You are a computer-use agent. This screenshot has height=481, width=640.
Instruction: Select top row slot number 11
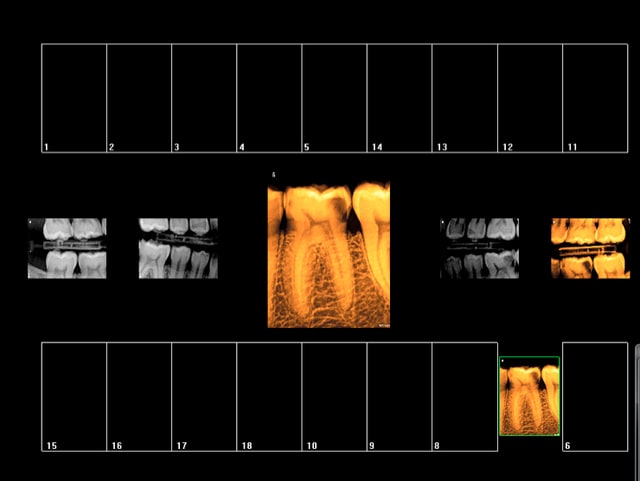595,98
